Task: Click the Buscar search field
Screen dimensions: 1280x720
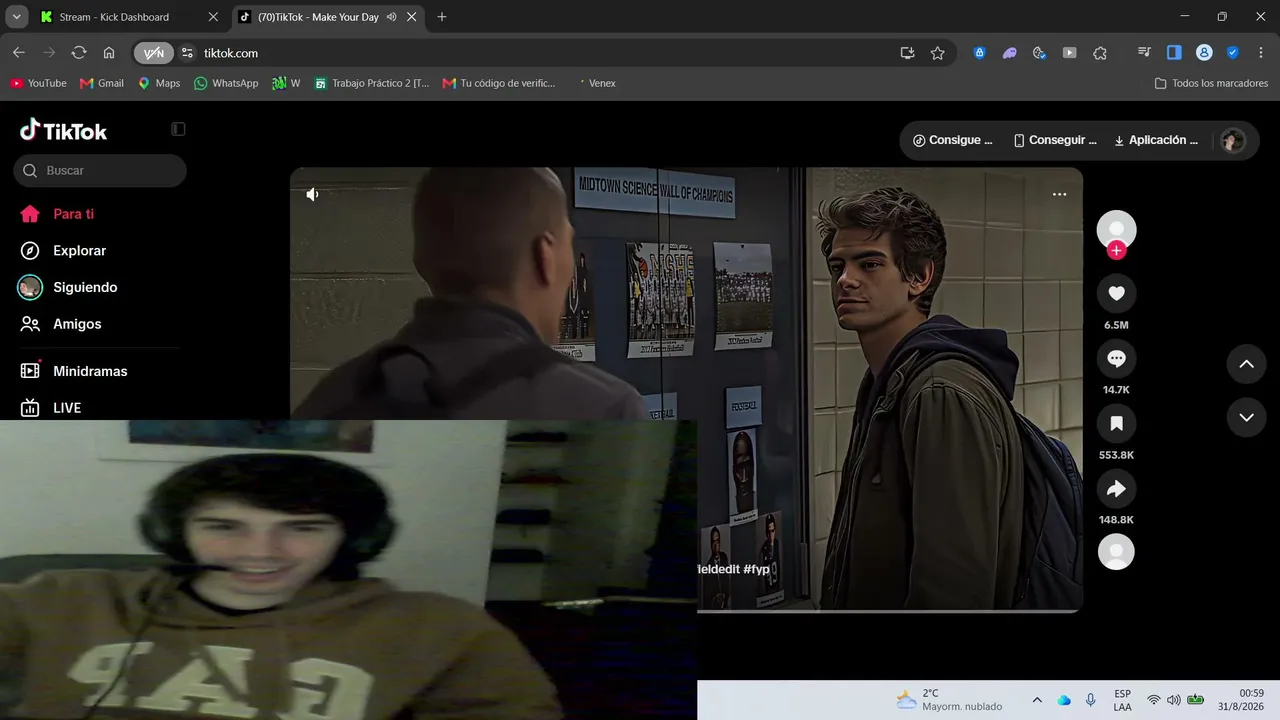Action: pos(100,170)
